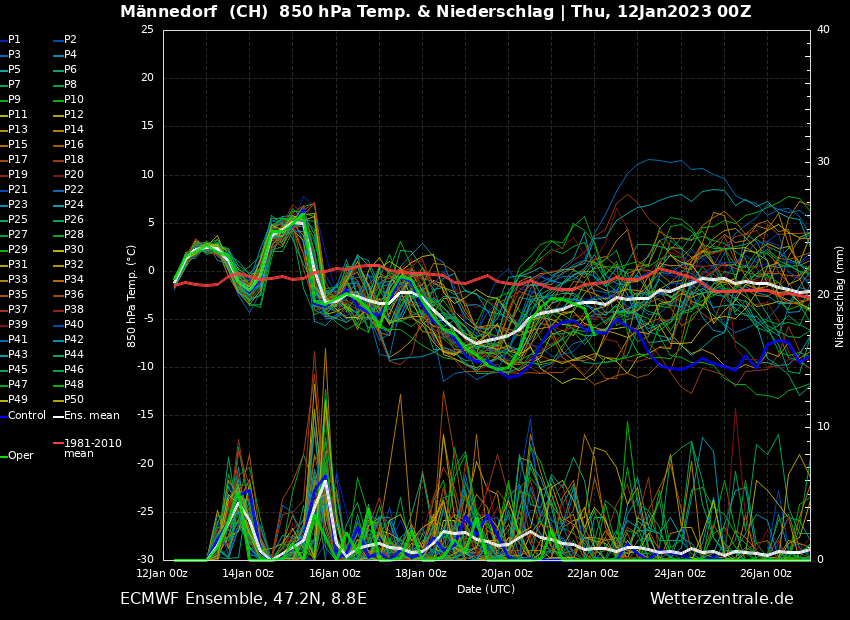Click the P1 legend label
The image size is (850, 620).
pos(14,40)
